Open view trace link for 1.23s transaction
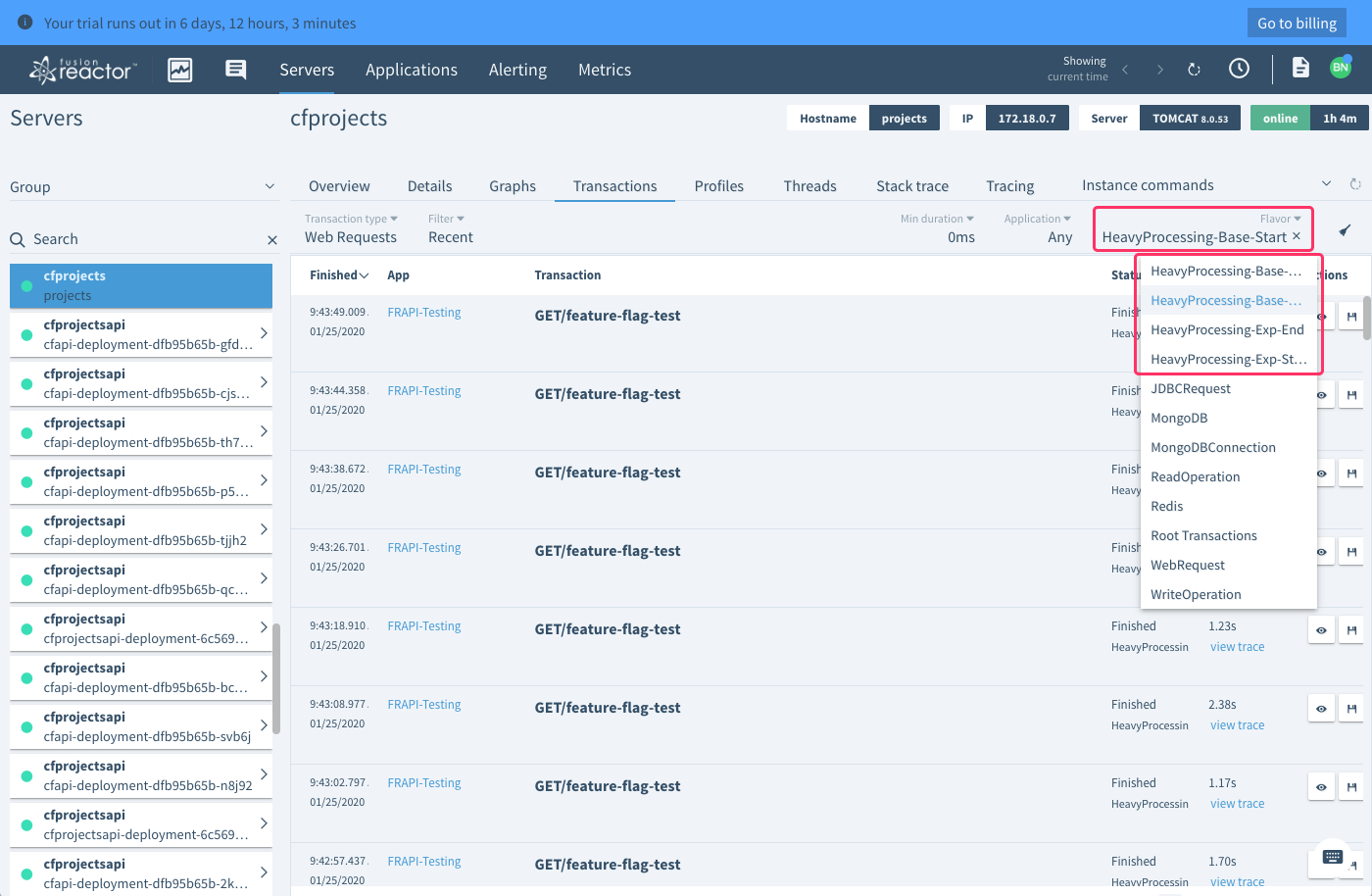The width and height of the screenshot is (1372, 896). click(x=1237, y=647)
